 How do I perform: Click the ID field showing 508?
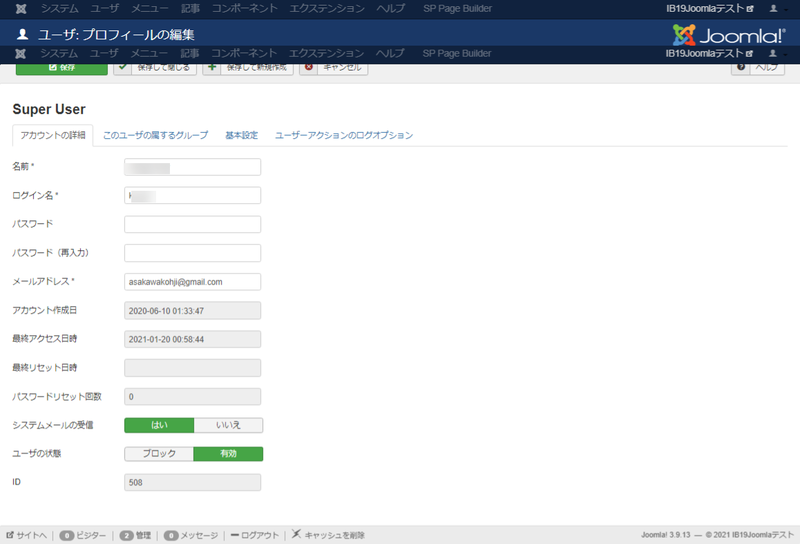pos(192,482)
